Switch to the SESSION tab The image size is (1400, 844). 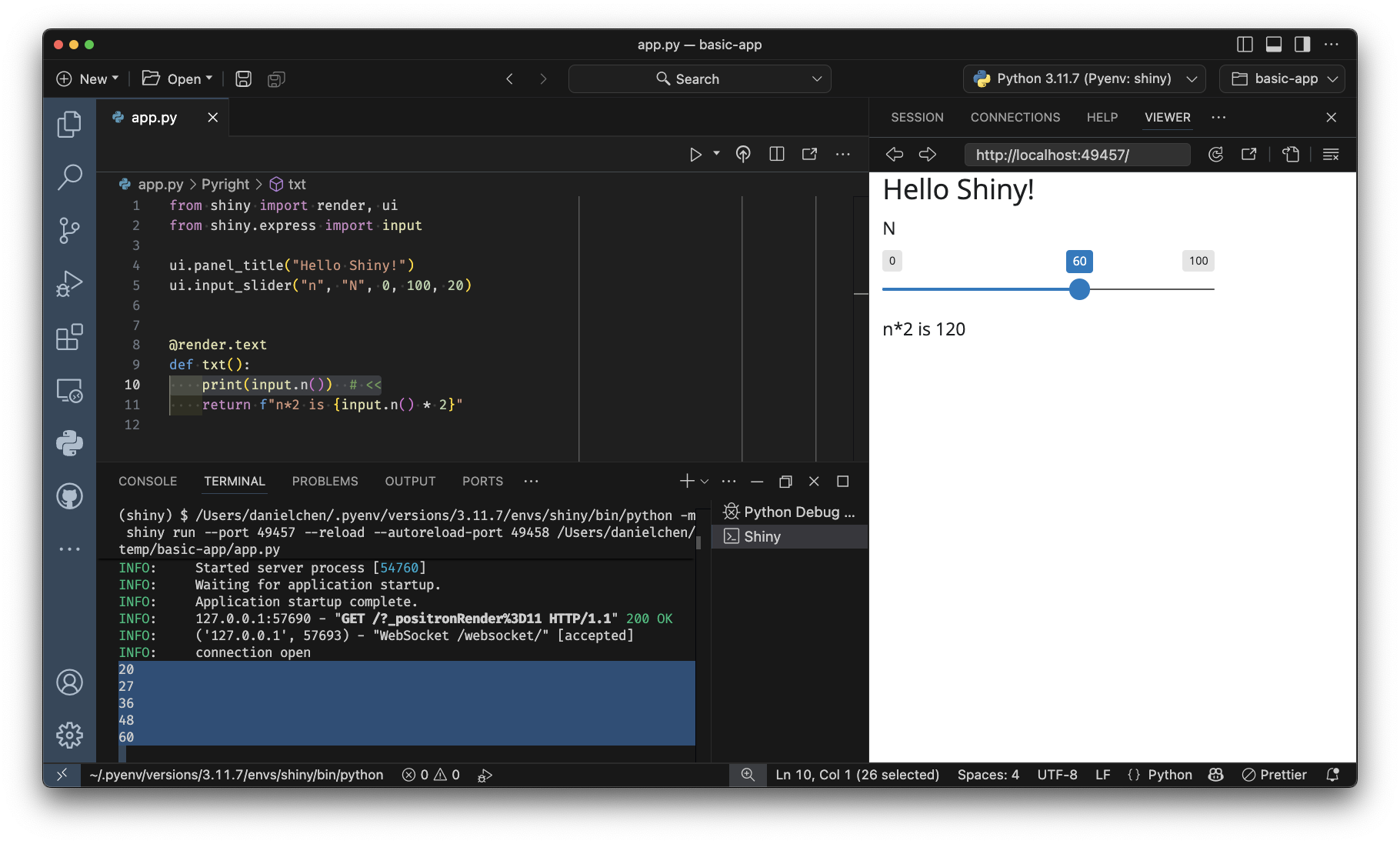(x=917, y=117)
